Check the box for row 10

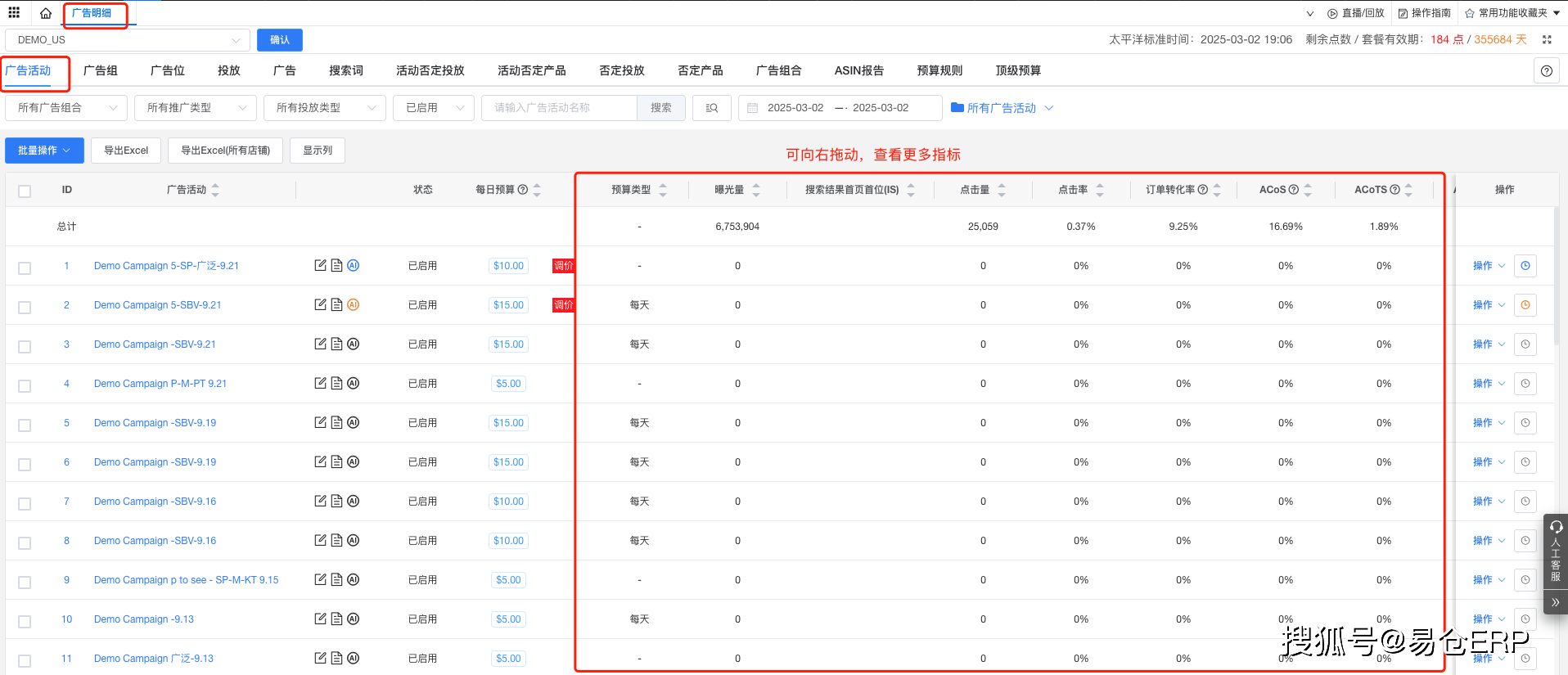(25, 622)
